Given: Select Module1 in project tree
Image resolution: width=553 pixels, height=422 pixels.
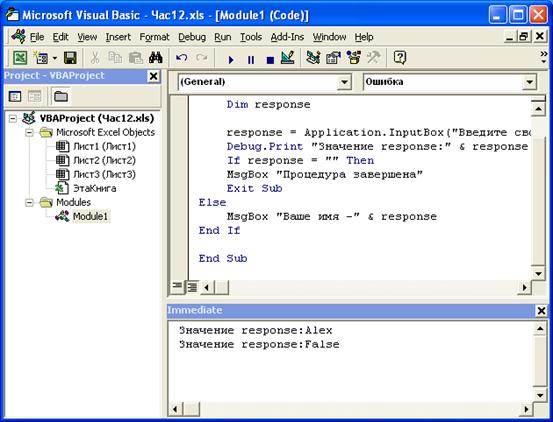Looking at the screenshot, I should click(82, 216).
